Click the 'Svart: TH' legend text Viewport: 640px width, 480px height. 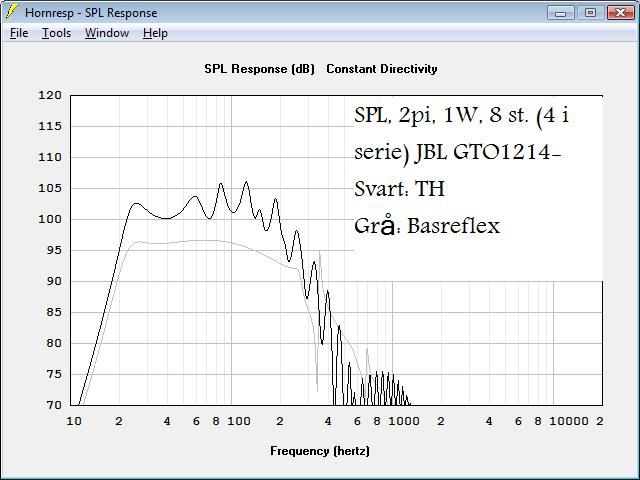coord(399,189)
